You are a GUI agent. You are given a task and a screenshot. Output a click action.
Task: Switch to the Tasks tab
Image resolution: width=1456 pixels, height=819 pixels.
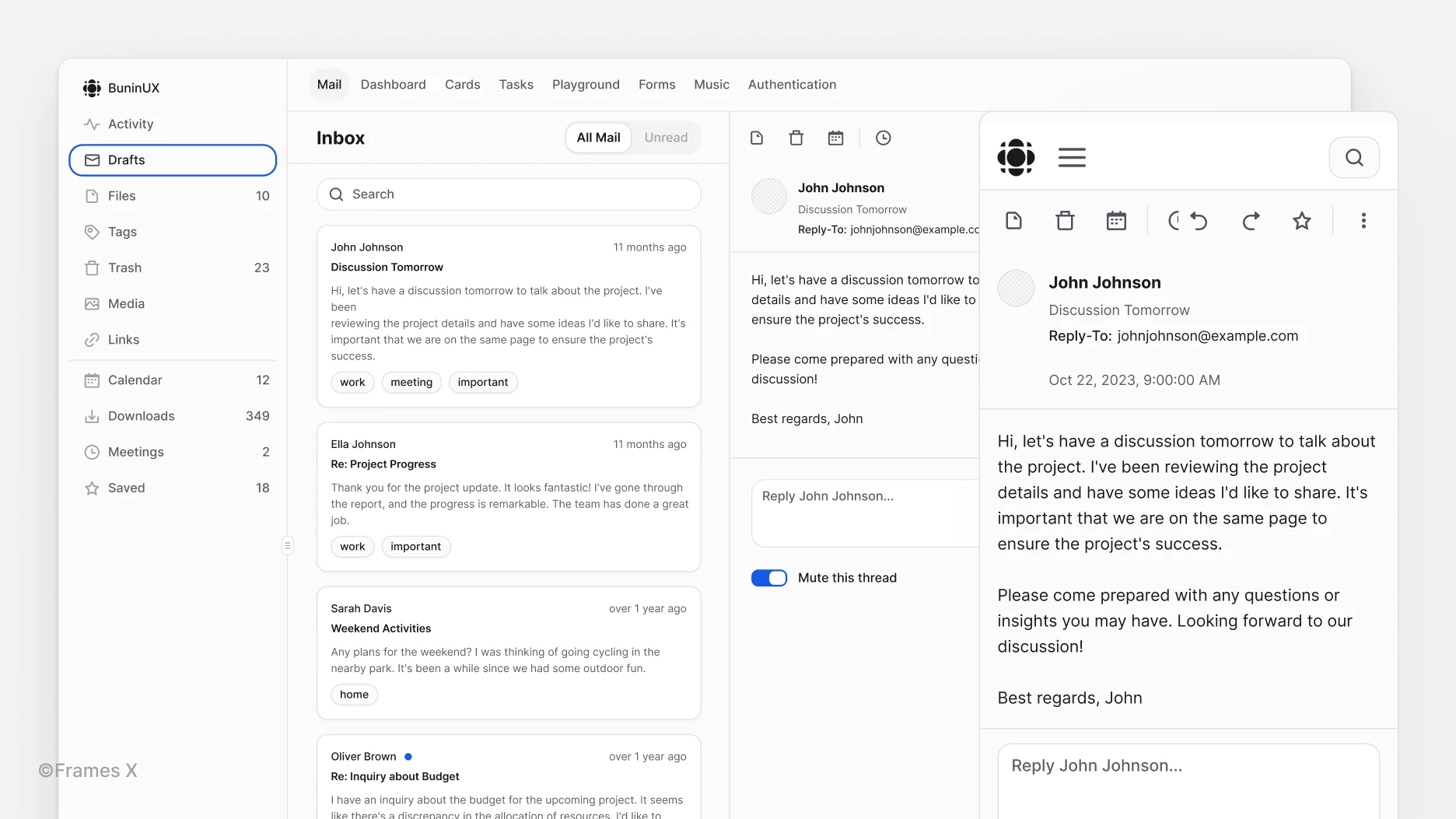(516, 85)
